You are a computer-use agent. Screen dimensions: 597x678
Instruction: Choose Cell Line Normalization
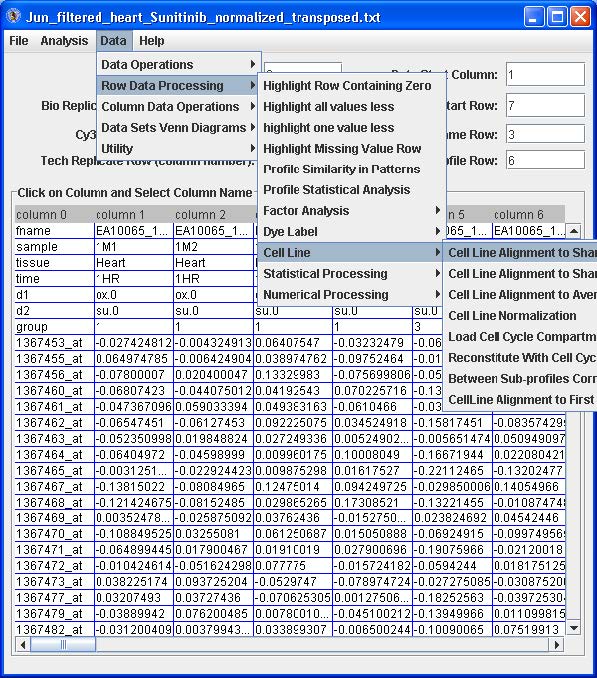(521, 316)
